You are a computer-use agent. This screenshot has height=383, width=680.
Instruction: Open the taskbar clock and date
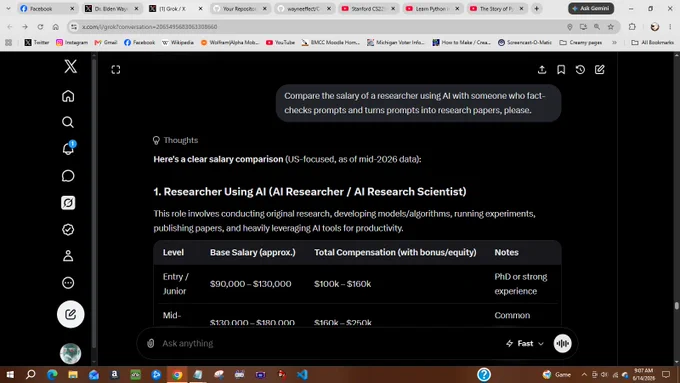643,374
